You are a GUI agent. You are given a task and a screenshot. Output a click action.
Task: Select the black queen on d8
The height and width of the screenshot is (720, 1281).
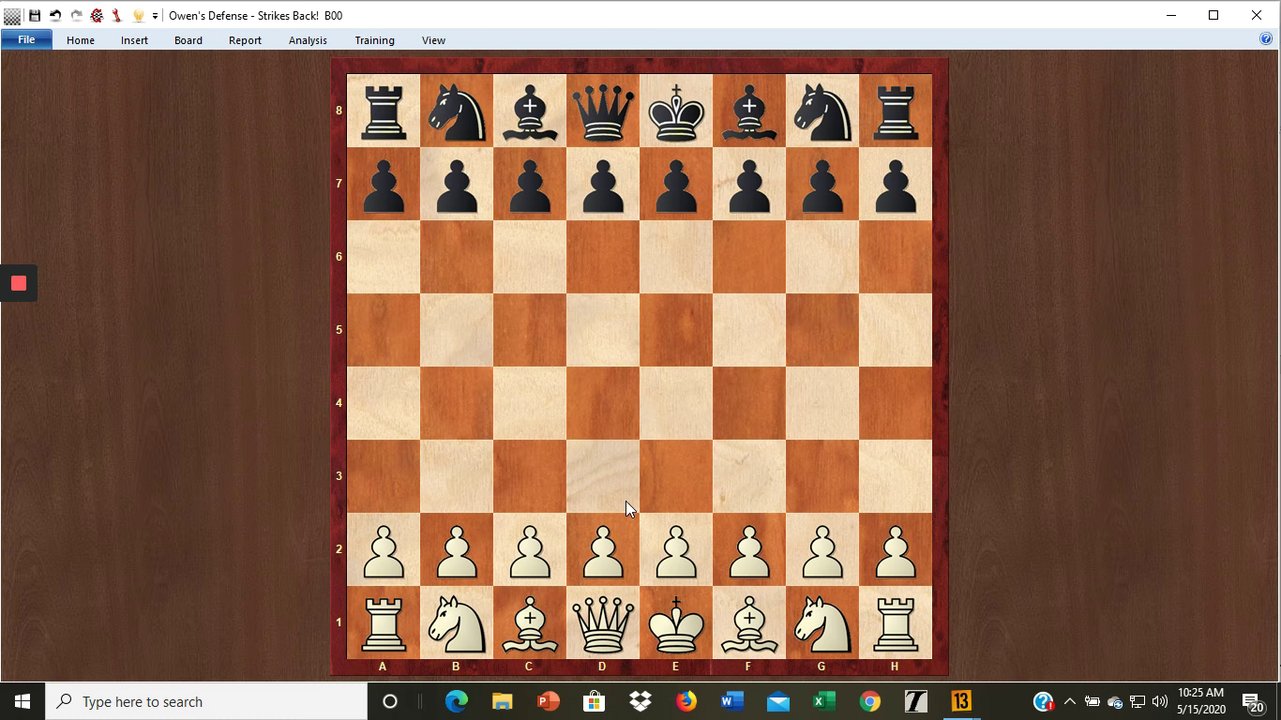(603, 111)
